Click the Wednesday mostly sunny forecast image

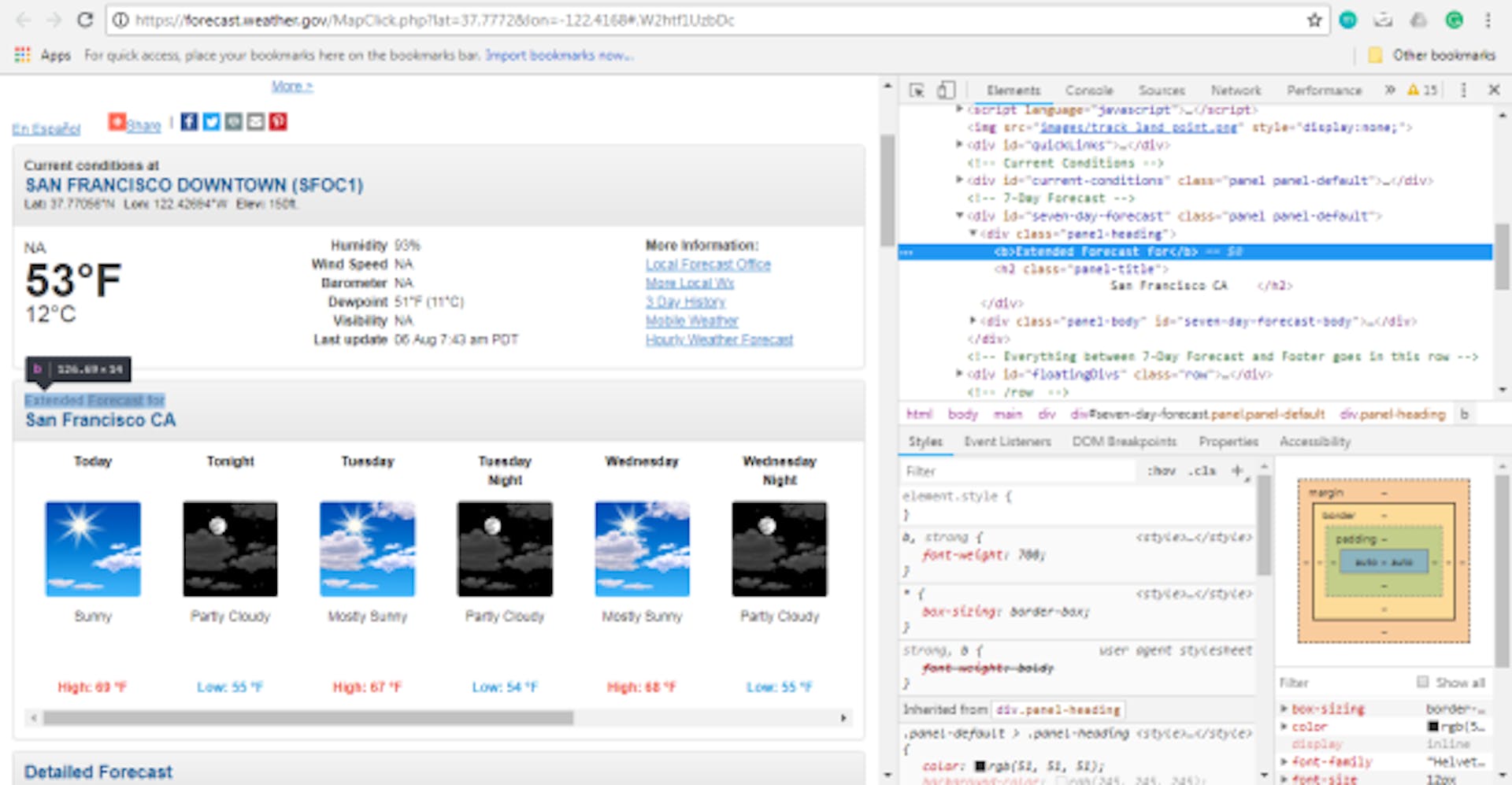coord(642,549)
